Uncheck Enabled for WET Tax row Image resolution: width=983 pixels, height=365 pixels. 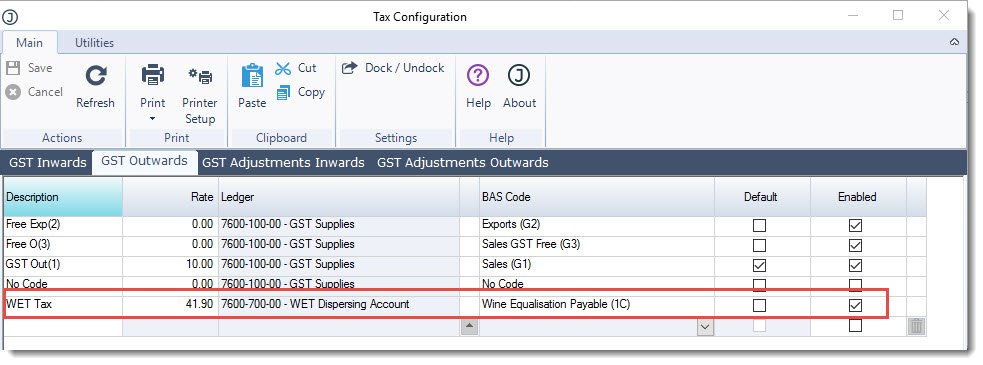[855, 305]
